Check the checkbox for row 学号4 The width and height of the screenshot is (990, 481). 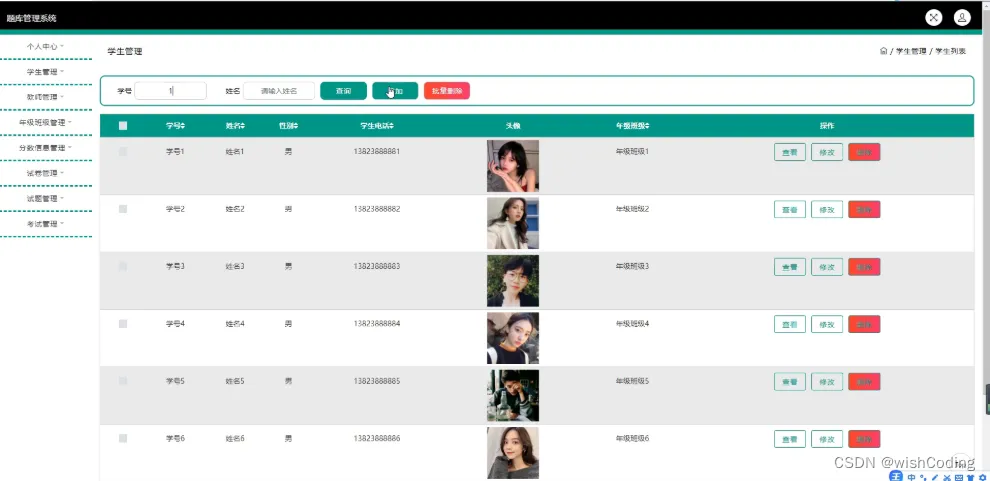[122, 324]
